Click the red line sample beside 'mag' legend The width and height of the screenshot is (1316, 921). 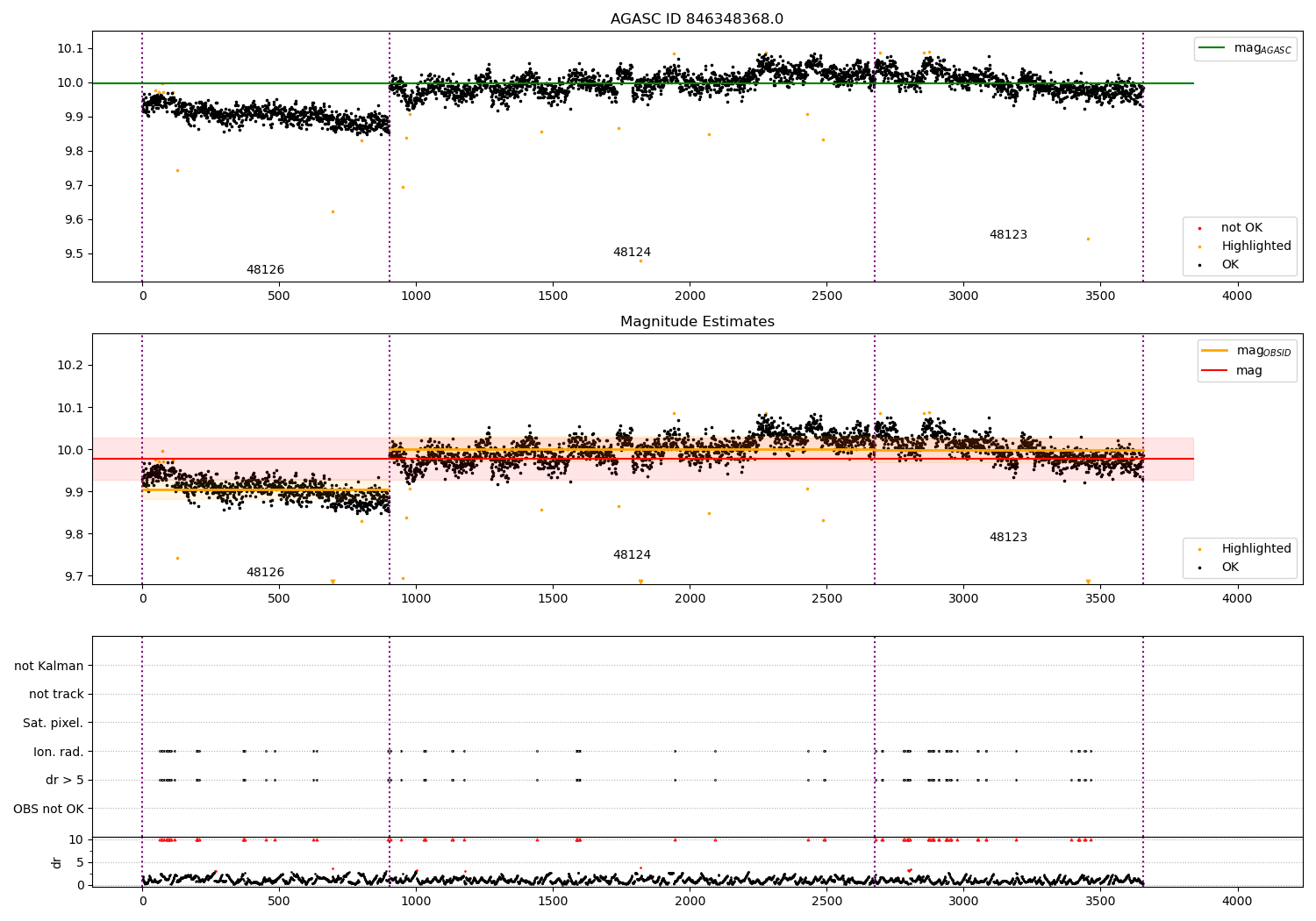click(x=1215, y=371)
